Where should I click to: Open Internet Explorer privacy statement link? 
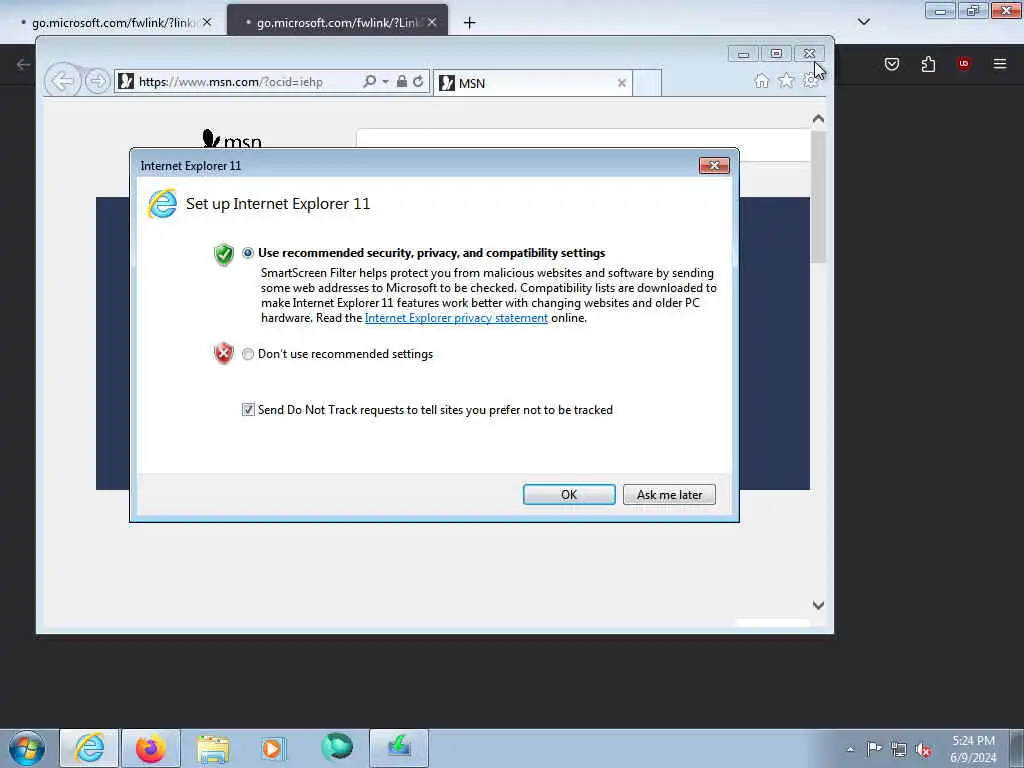456,318
